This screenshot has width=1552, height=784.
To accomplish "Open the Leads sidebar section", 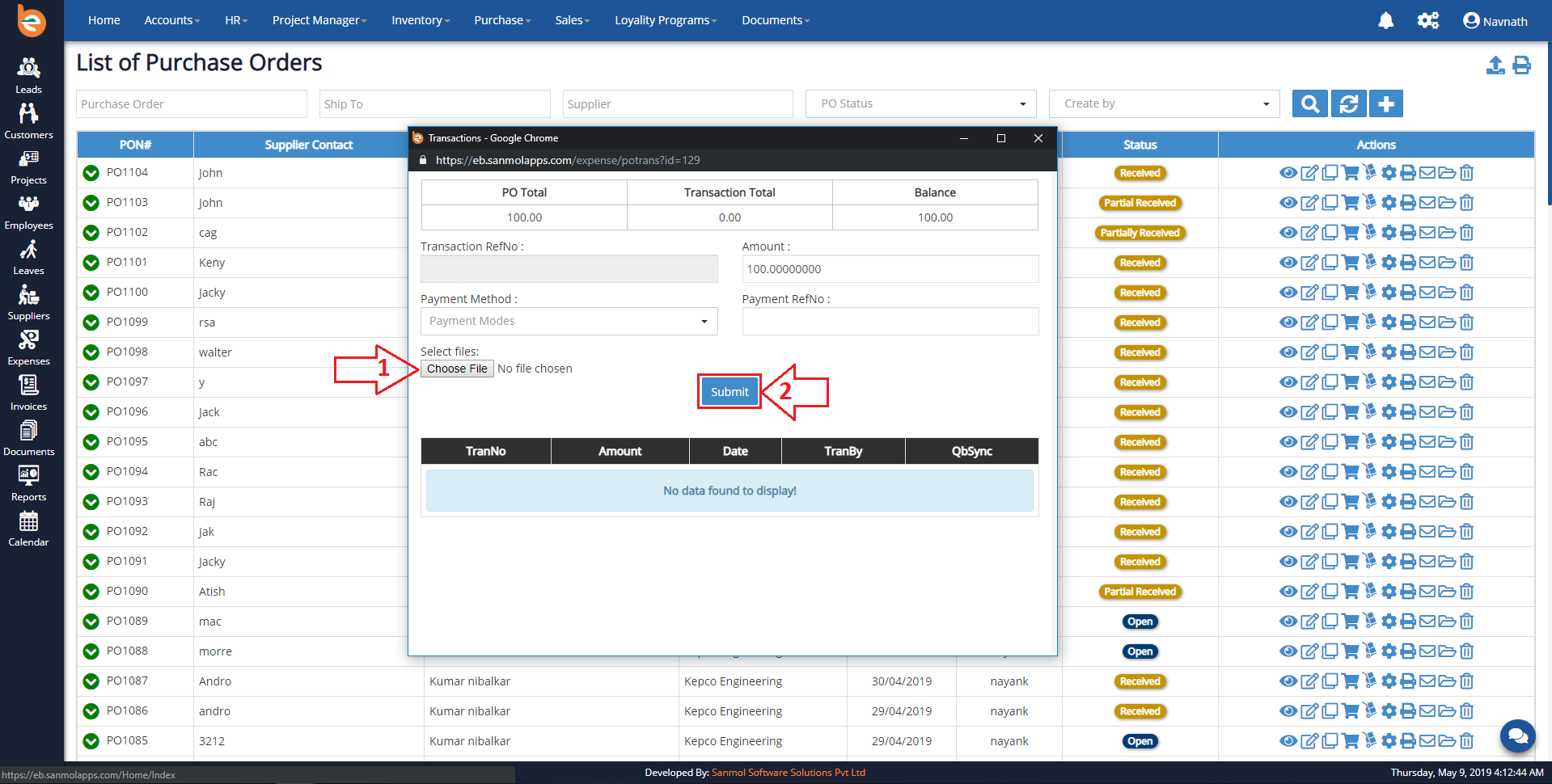I will 28,76.
